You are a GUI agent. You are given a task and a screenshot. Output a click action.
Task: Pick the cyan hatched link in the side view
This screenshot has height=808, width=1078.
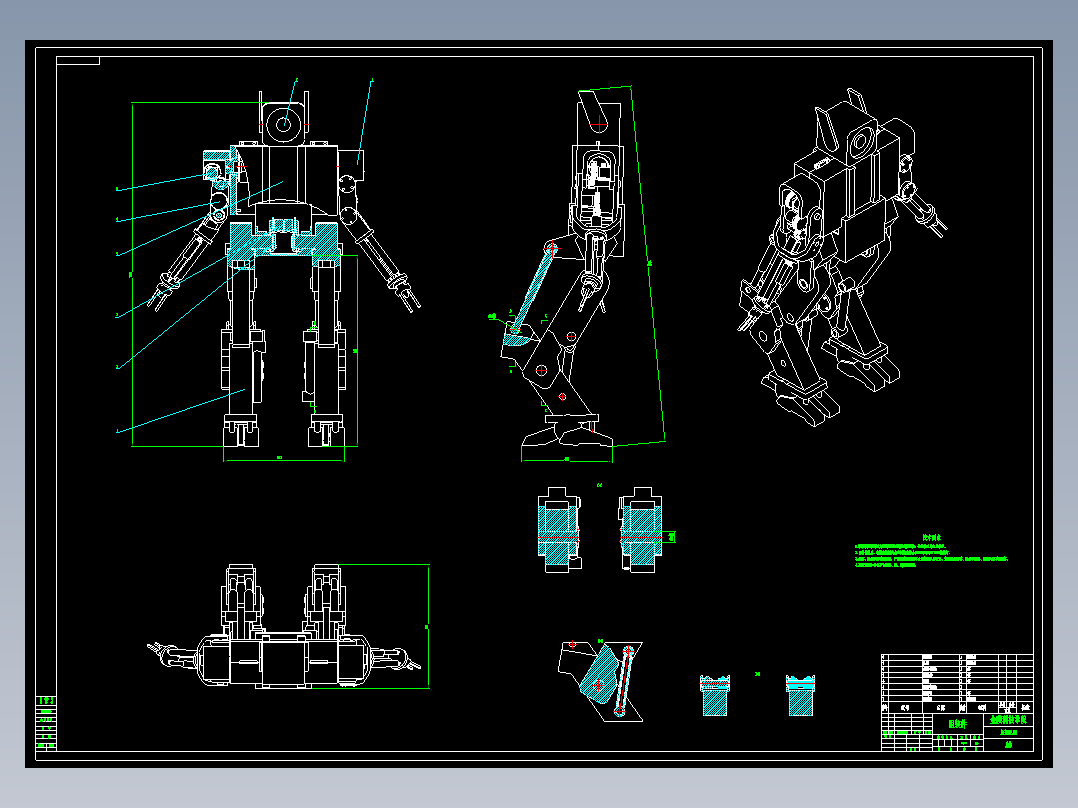click(x=533, y=290)
